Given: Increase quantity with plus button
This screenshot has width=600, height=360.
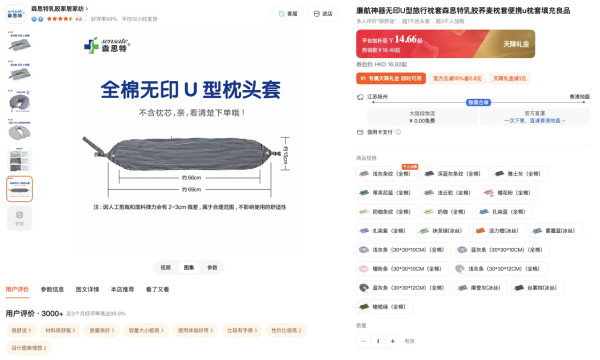Looking at the screenshot, I should 393,341.
